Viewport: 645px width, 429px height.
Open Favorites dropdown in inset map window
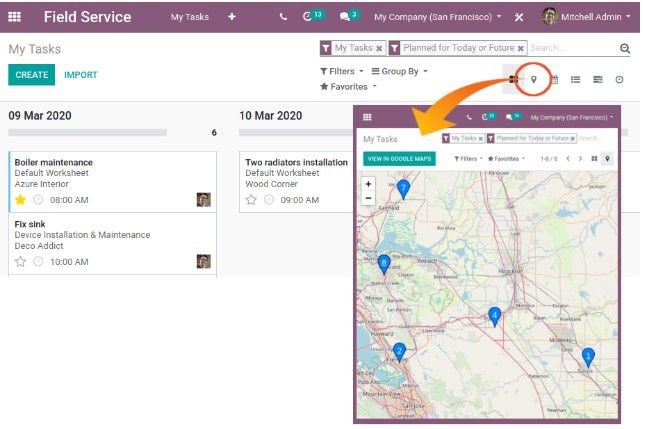(x=506, y=159)
